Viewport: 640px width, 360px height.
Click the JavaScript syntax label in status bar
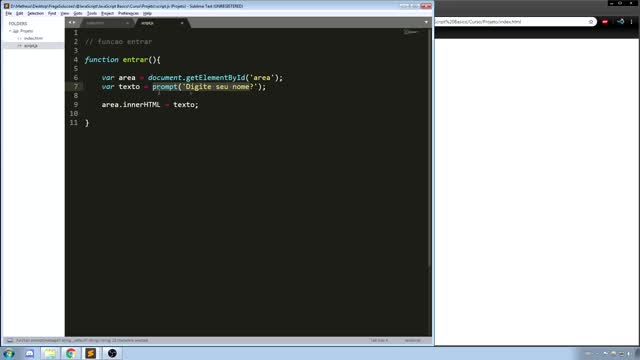point(413,340)
